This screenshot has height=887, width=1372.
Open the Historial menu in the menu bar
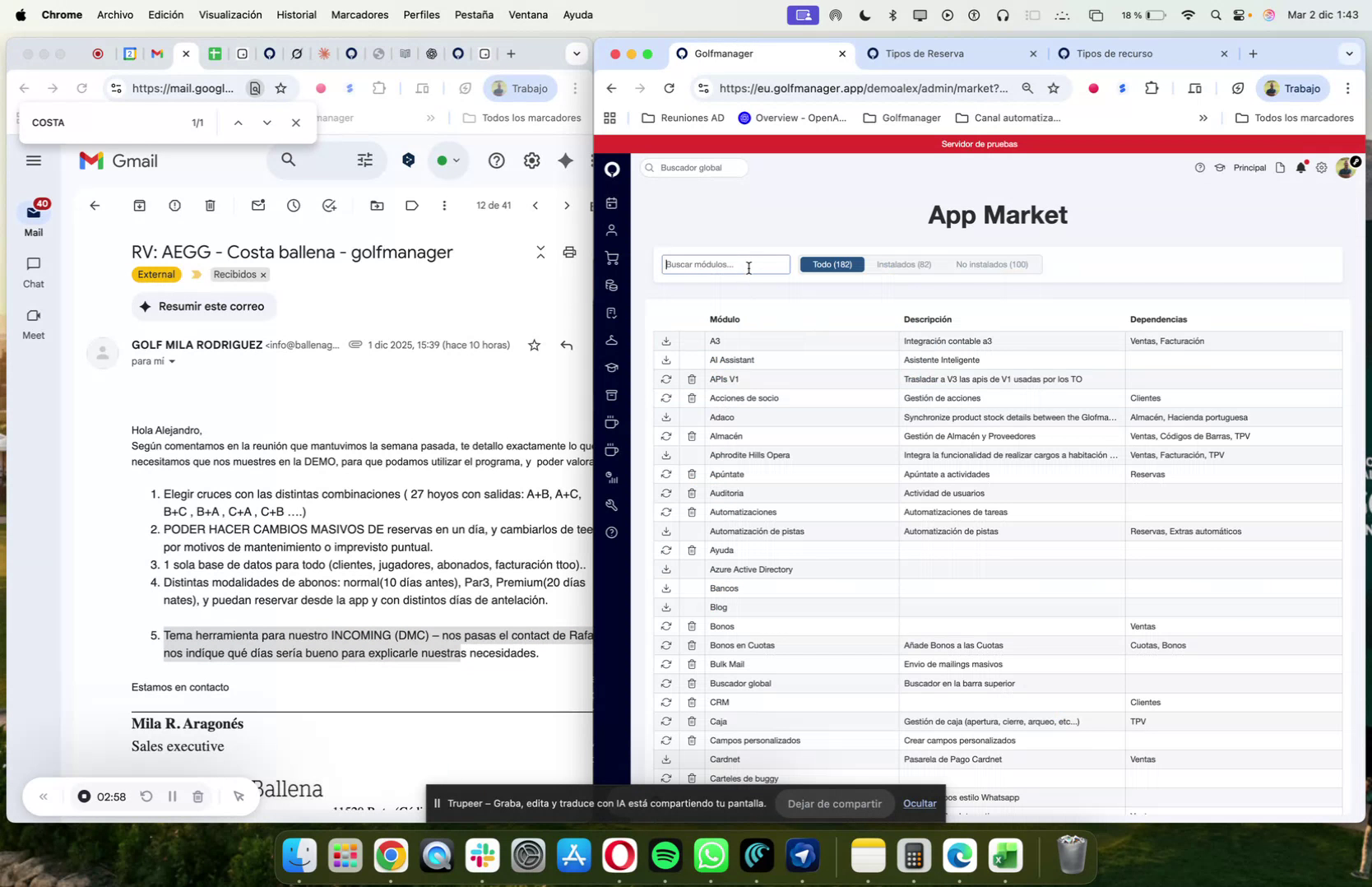pos(296,14)
